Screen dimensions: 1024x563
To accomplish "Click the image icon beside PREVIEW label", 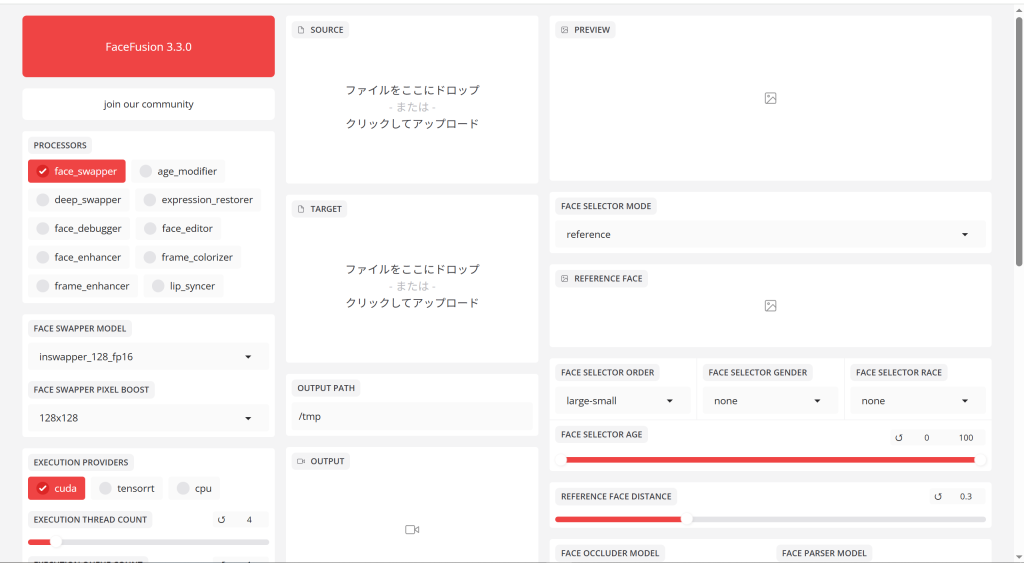I will pos(565,30).
